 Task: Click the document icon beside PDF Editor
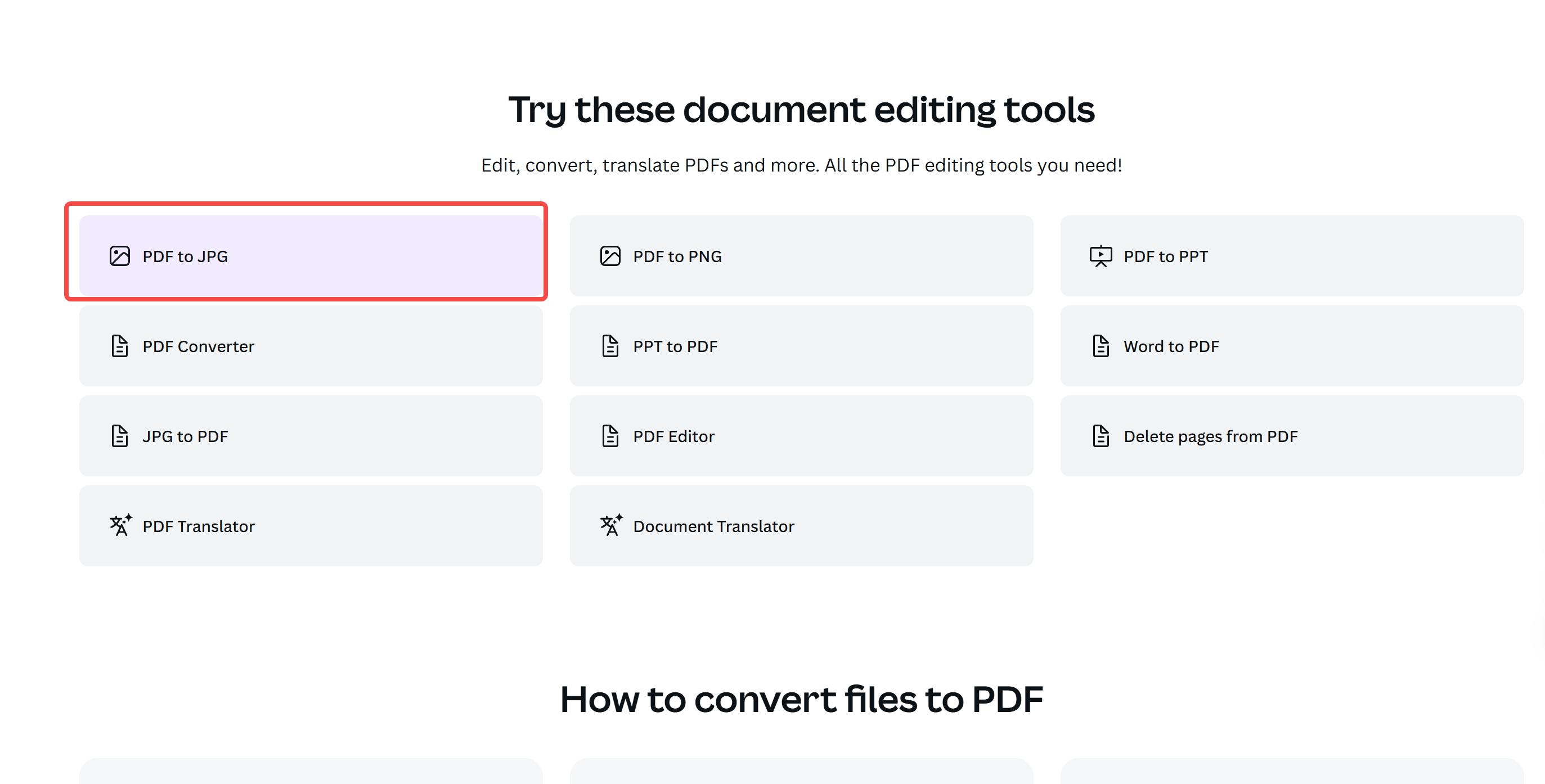tap(610, 436)
